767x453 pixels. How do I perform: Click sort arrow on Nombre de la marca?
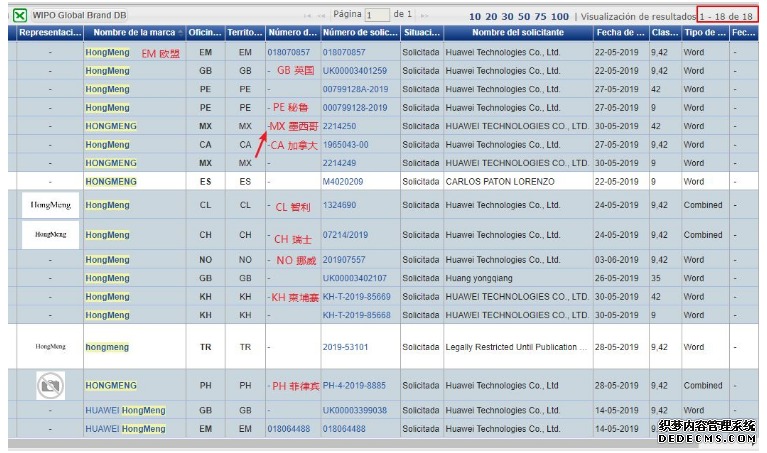coord(180,33)
